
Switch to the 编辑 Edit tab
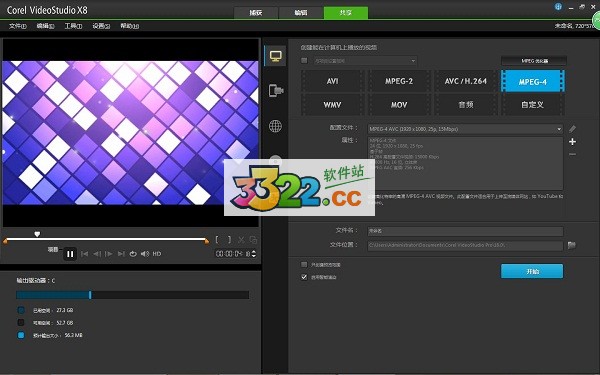[301, 13]
